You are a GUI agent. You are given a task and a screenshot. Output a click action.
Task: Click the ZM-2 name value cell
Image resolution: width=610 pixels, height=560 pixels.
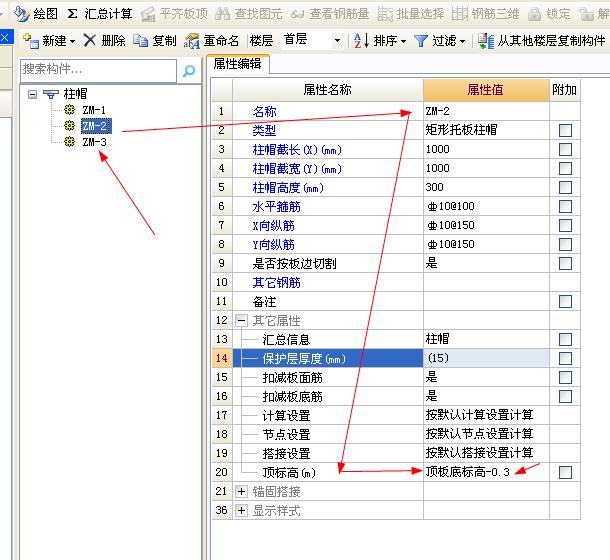[x=486, y=111]
